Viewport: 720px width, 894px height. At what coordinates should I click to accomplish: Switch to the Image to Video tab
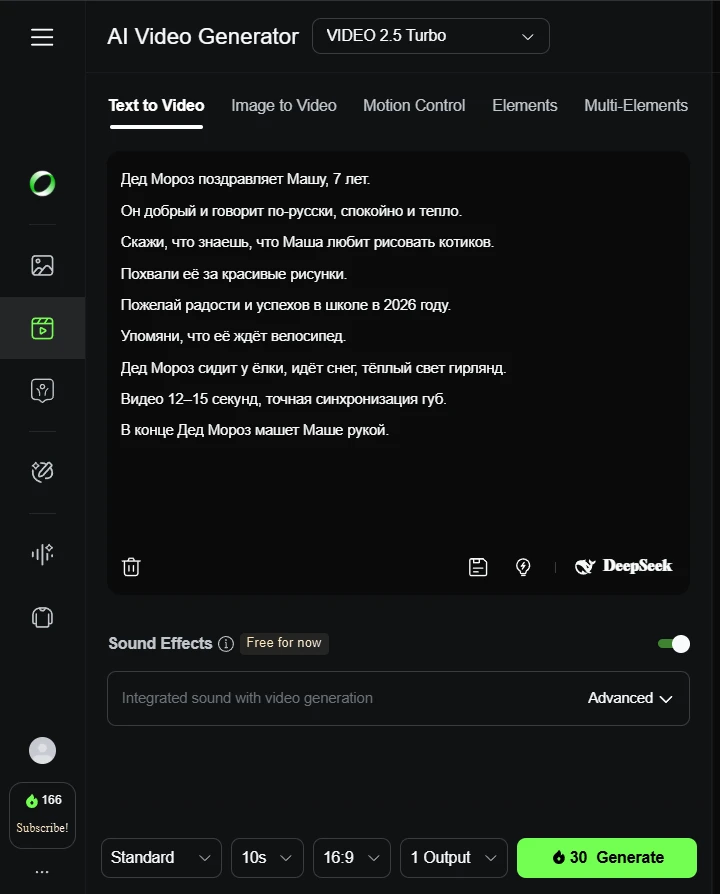coord(284,105)
